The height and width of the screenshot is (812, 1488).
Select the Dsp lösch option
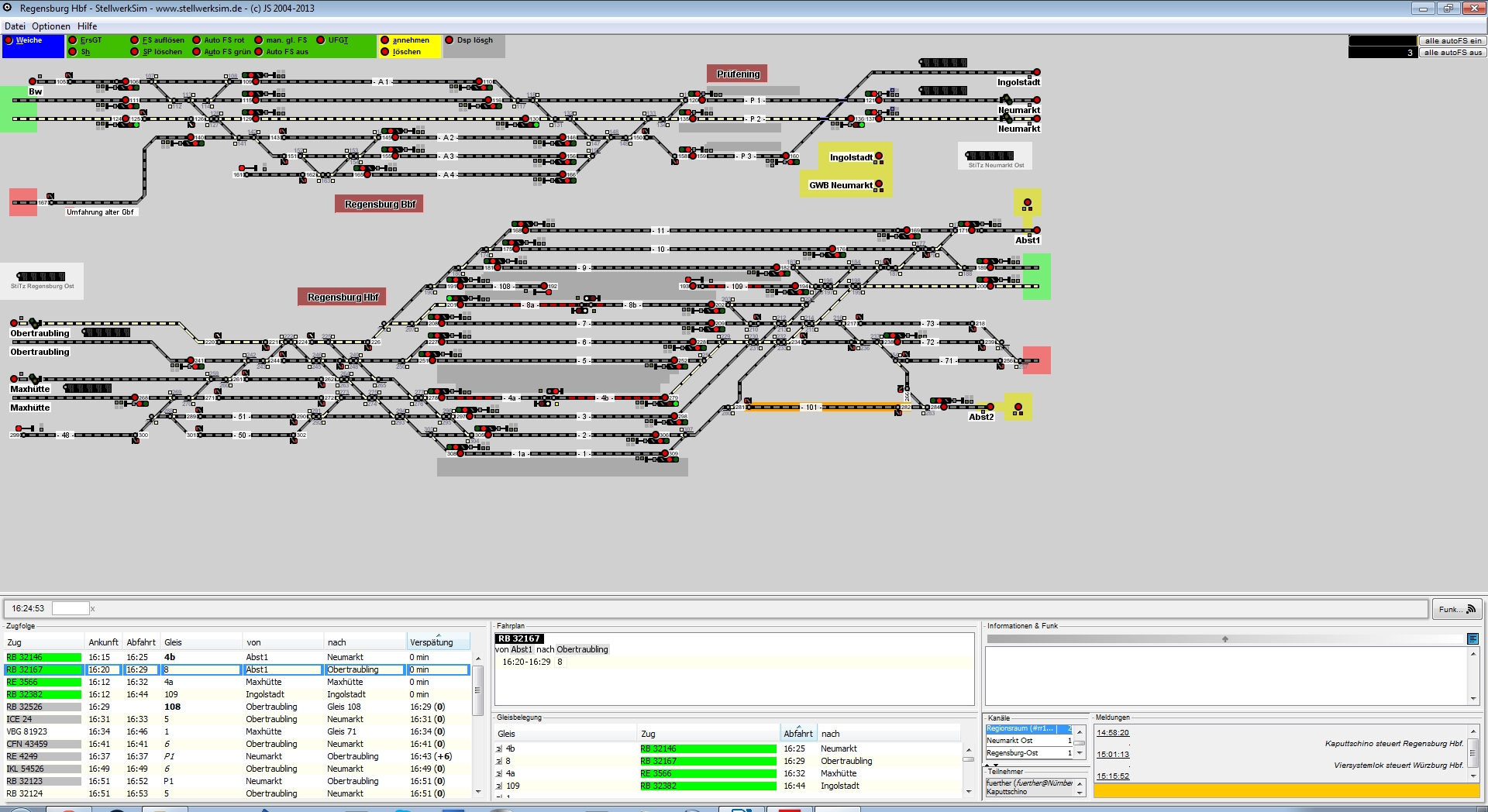(x=449, y=40)
